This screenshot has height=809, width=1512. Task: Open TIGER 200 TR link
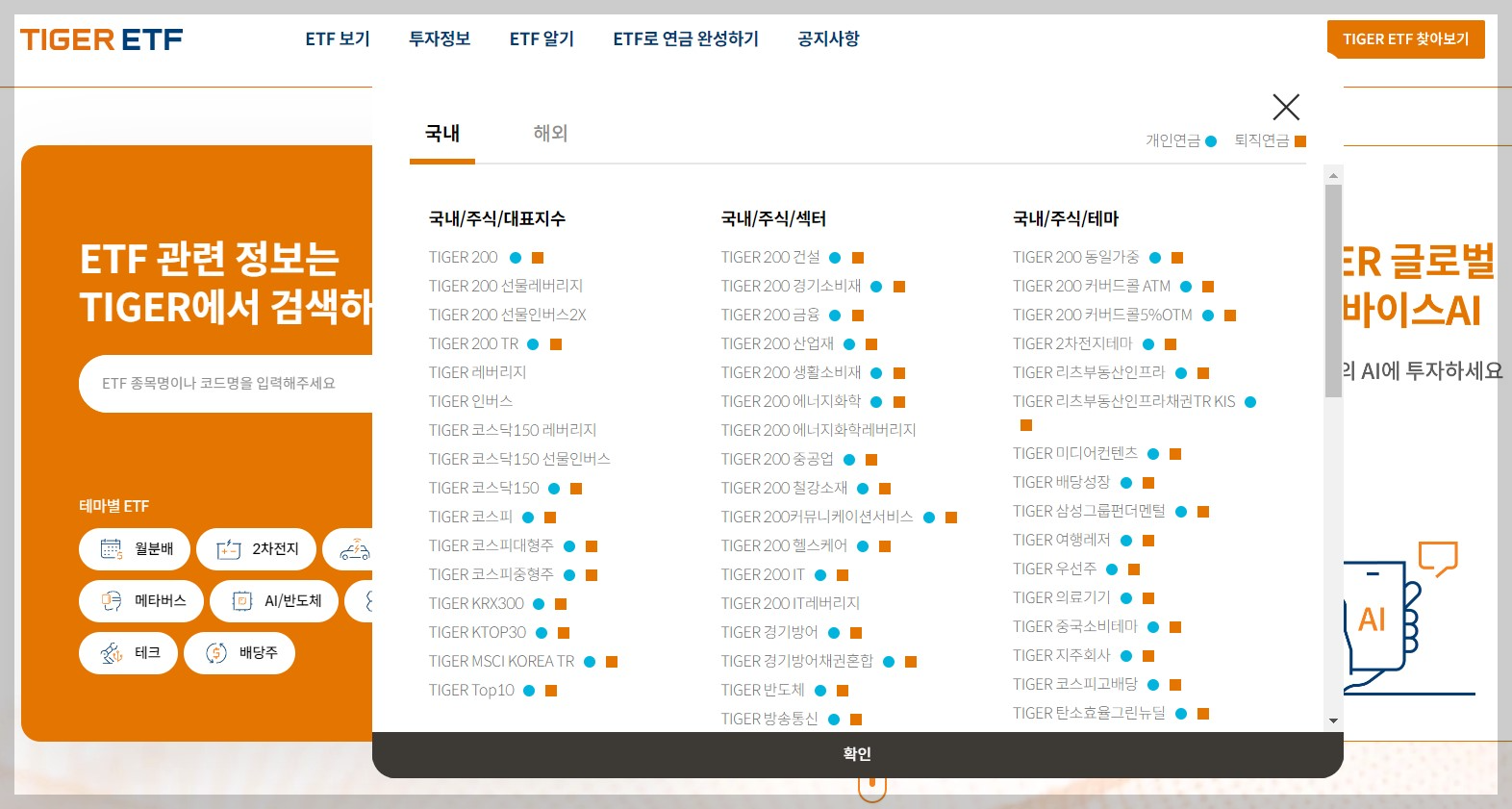click(x=473, y=344)
